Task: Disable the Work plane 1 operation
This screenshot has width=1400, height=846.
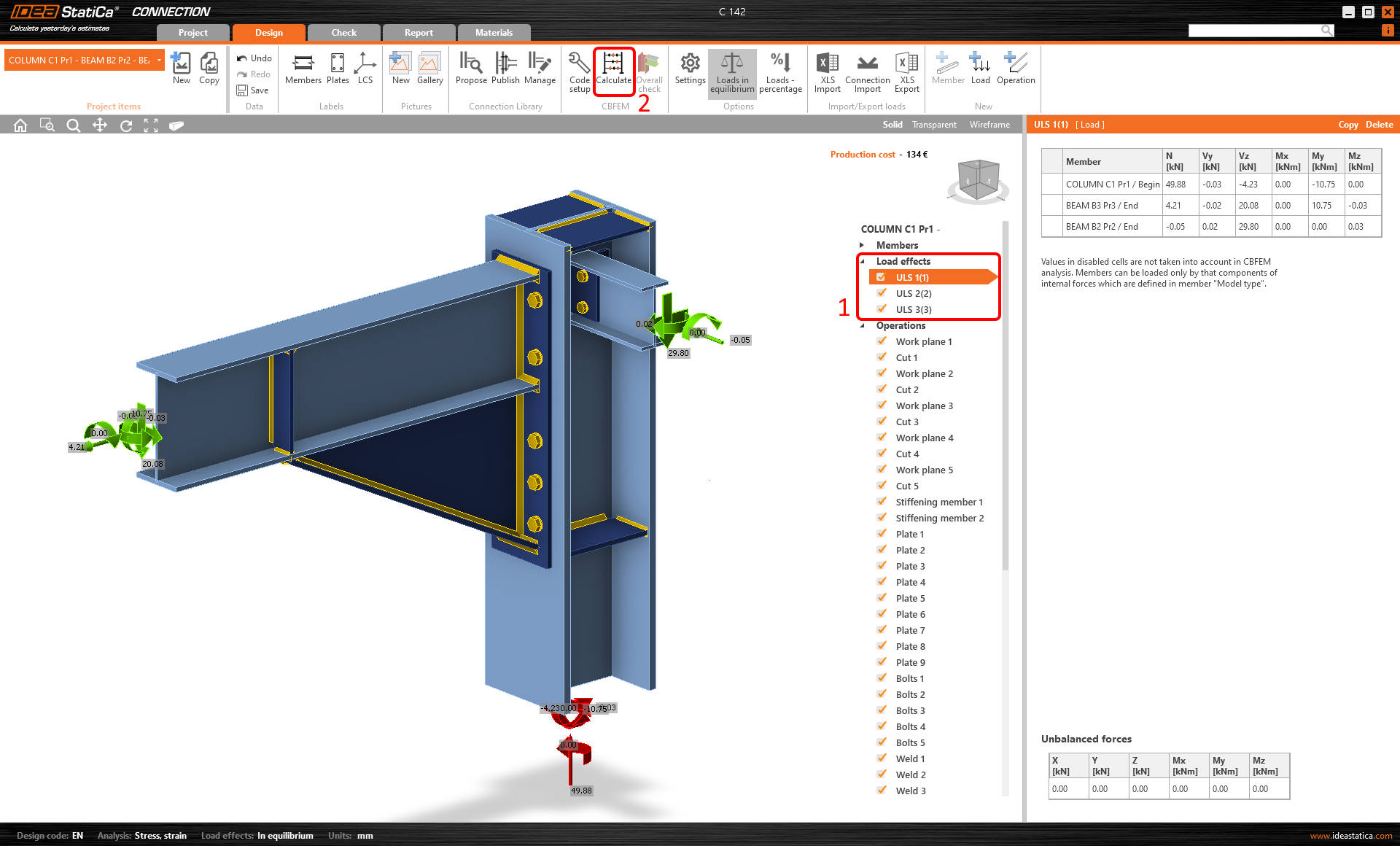Action: (x=882, y=341)
